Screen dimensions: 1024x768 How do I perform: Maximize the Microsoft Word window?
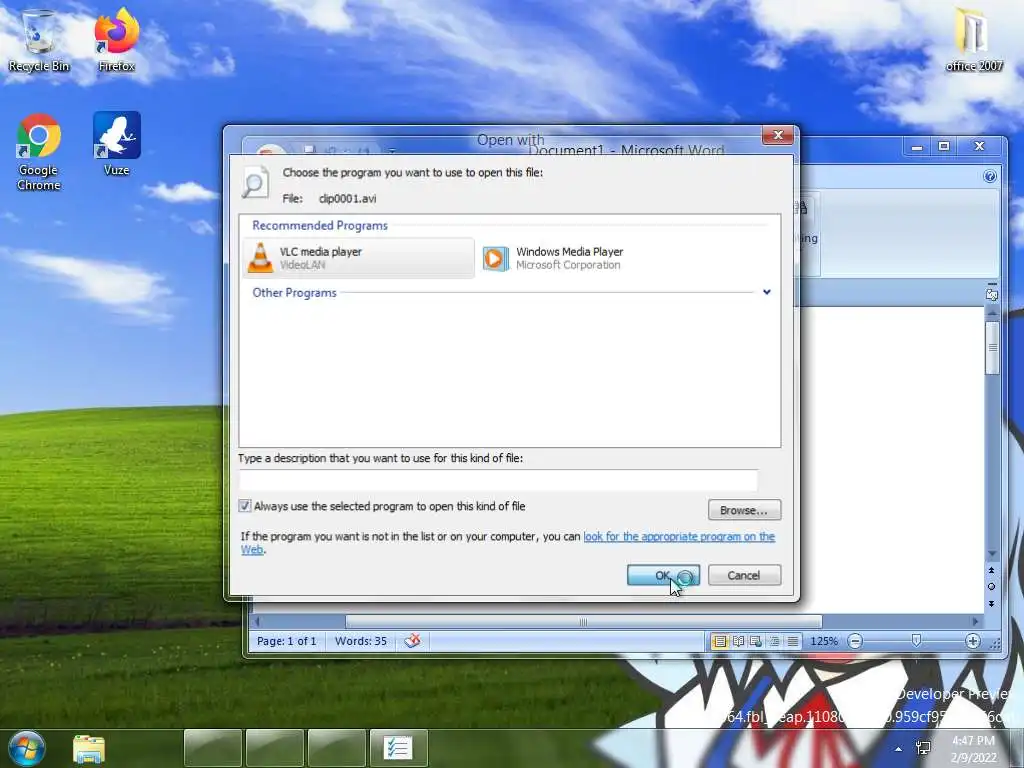tap(944, 147)
